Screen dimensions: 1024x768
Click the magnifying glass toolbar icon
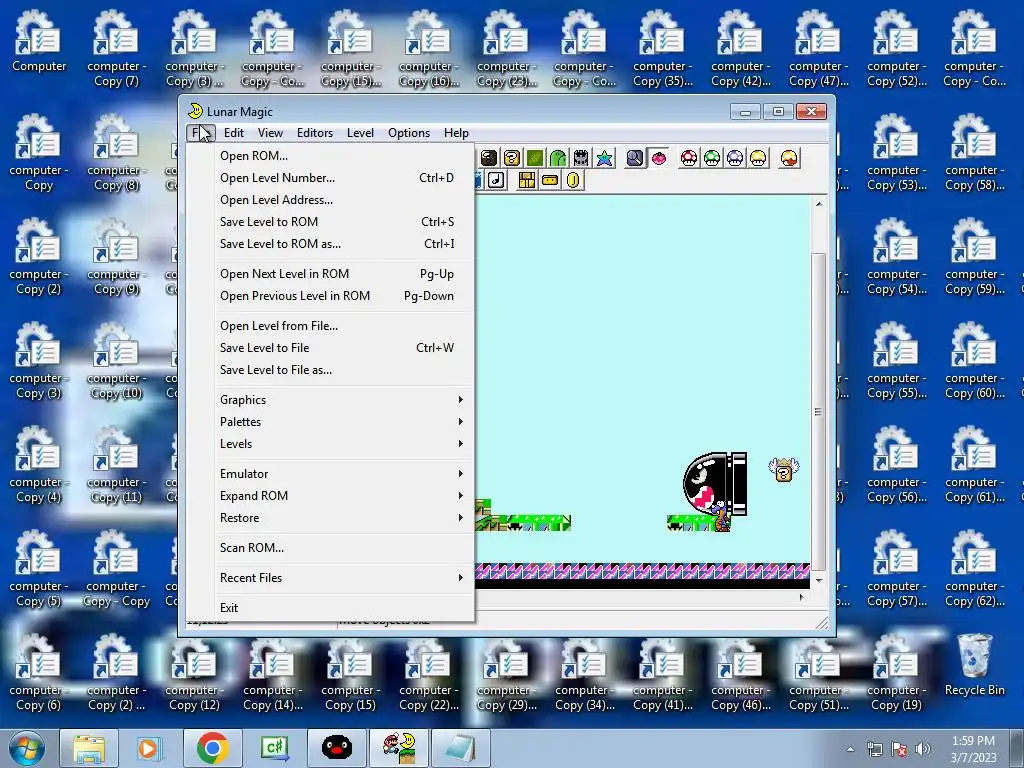tap(634, 158)
